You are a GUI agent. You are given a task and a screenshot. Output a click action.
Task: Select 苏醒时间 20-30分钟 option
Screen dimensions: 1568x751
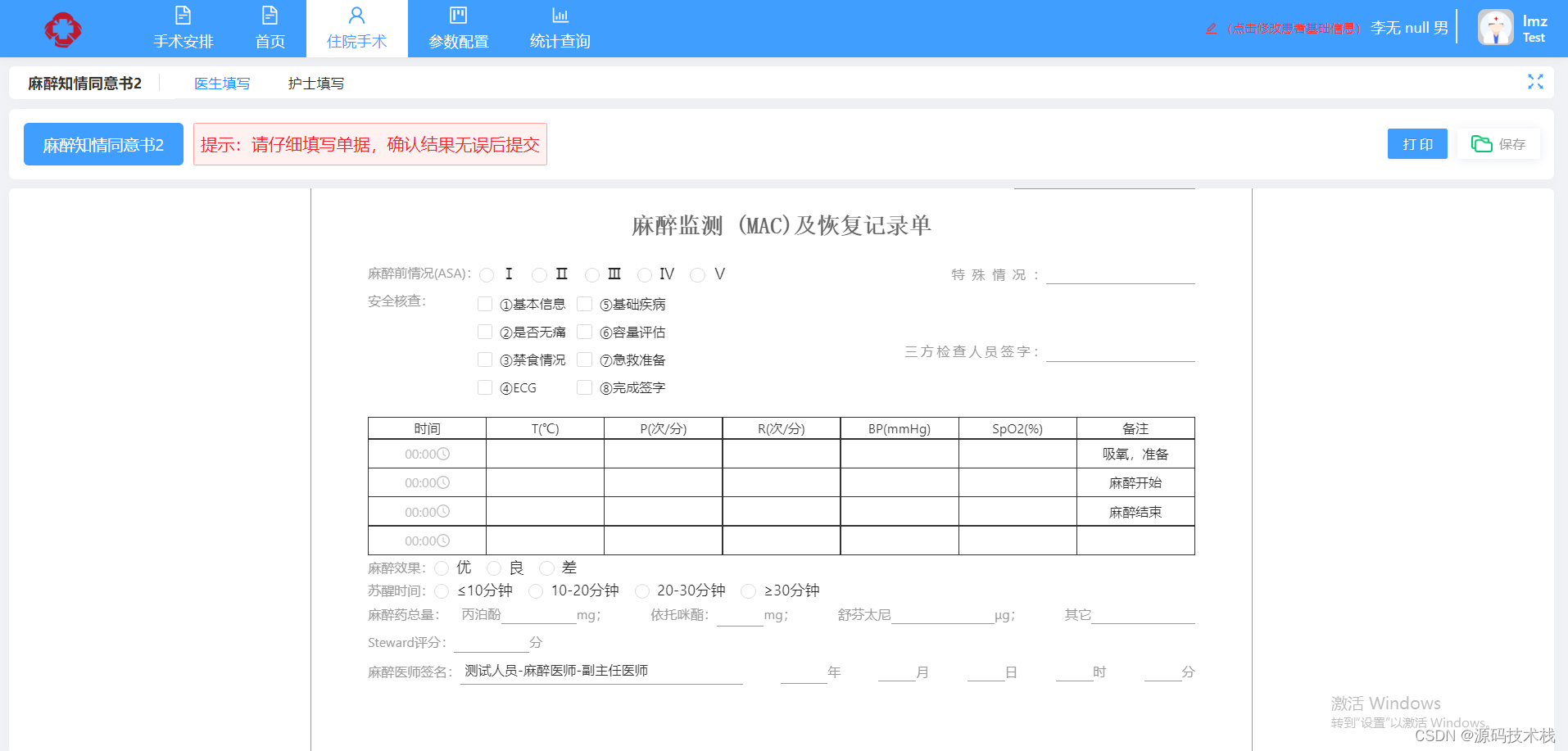click(642, 591)
